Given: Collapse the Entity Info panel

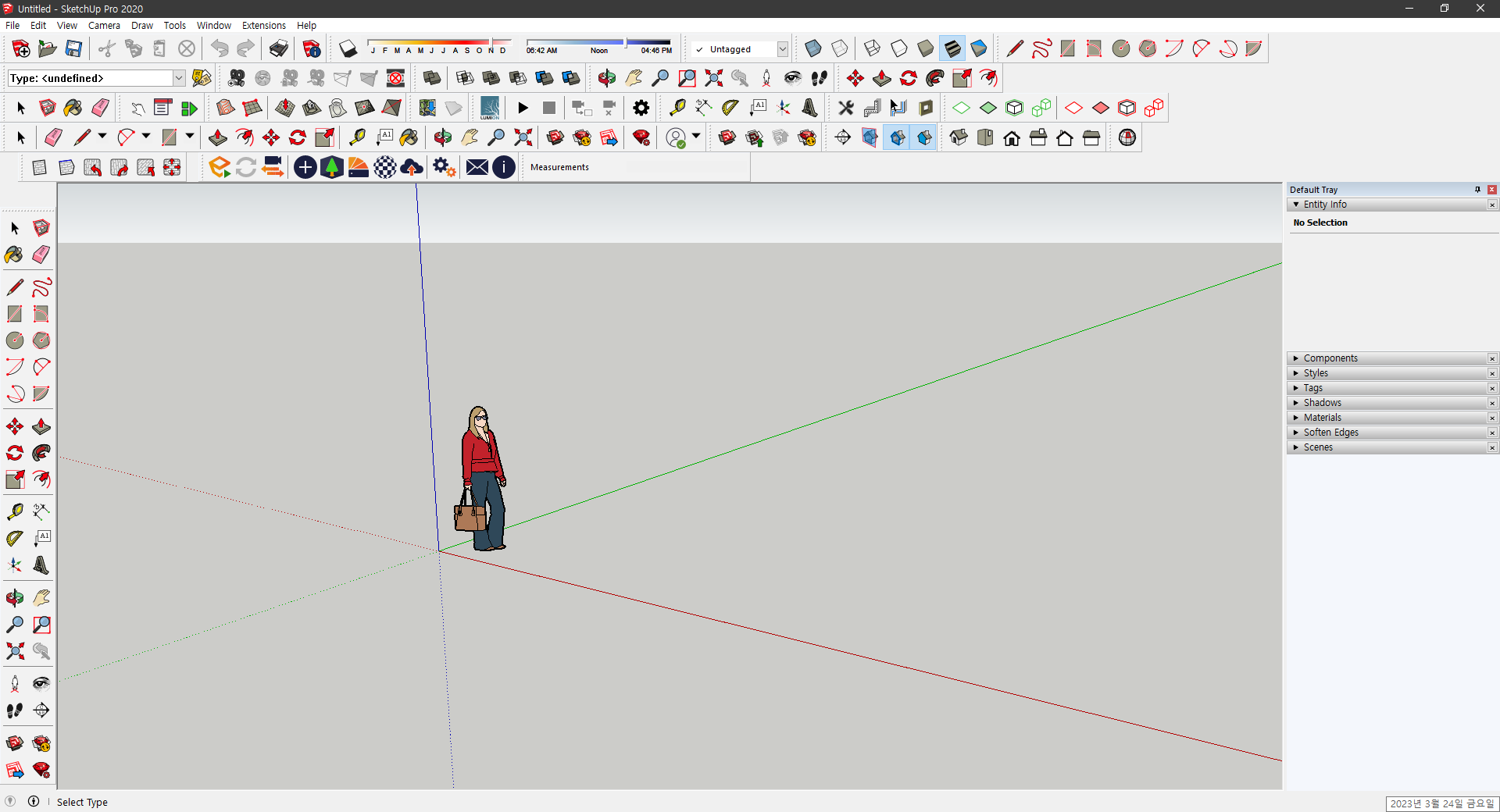Looking at the screenshot, I should click(1296, 205).
